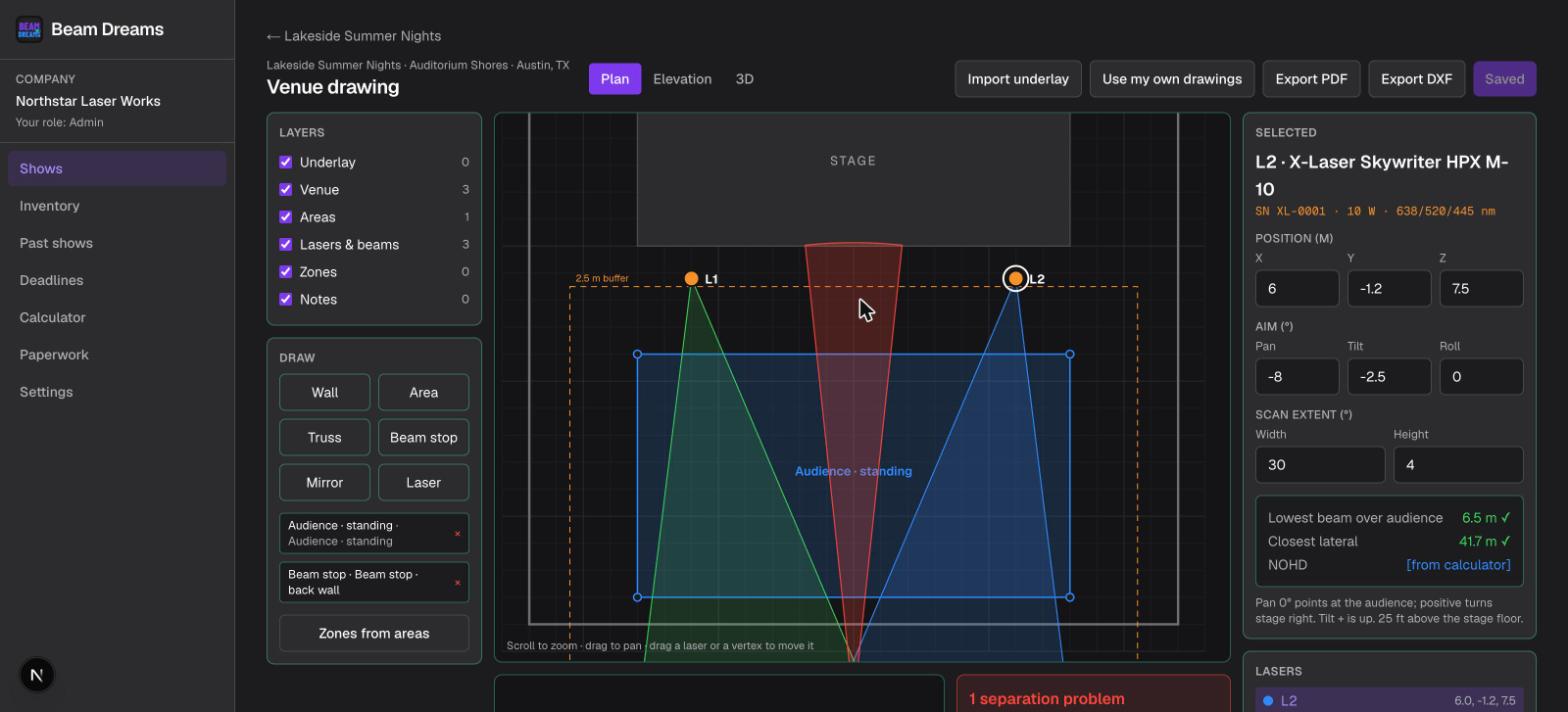Viewport: 1568px width, 712px height.
Task: Click the position Z input field
Action: 1481,288
